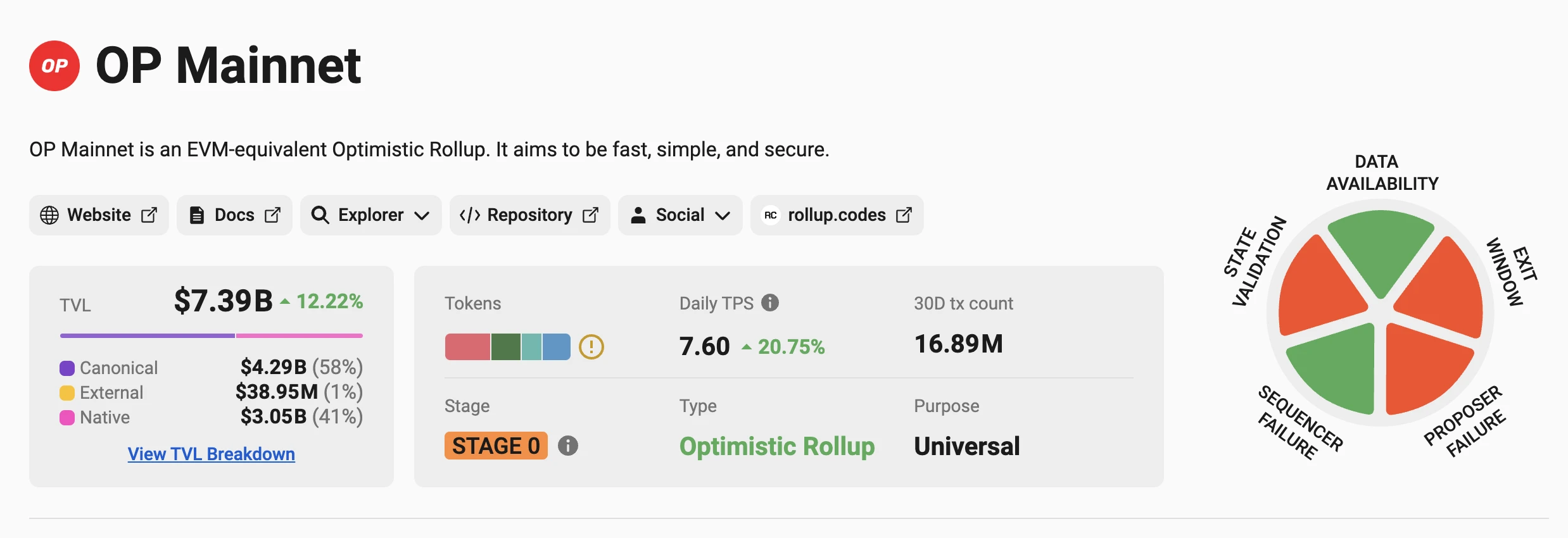This screenshot has width=1568, height=538.
Task: Click the yellow External legend swatch
Action: pyautogui.click(x=67, y=393)
